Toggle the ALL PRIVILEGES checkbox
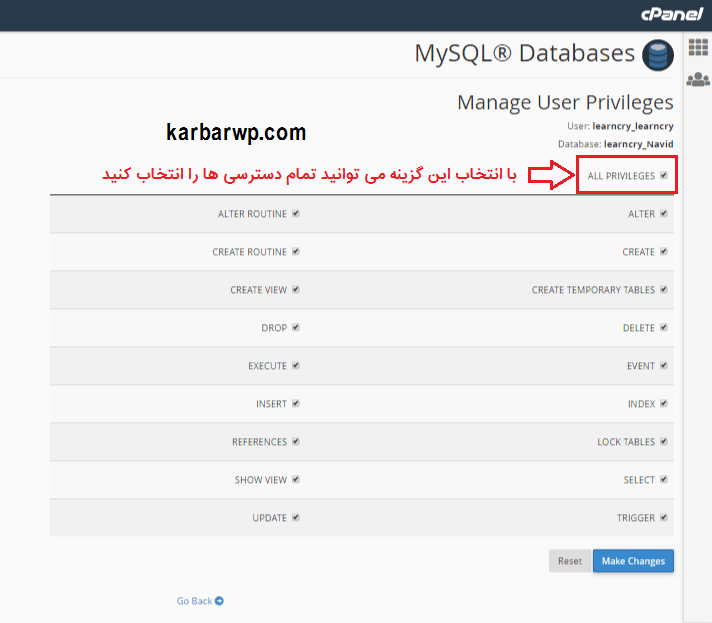 pos(664,175)
